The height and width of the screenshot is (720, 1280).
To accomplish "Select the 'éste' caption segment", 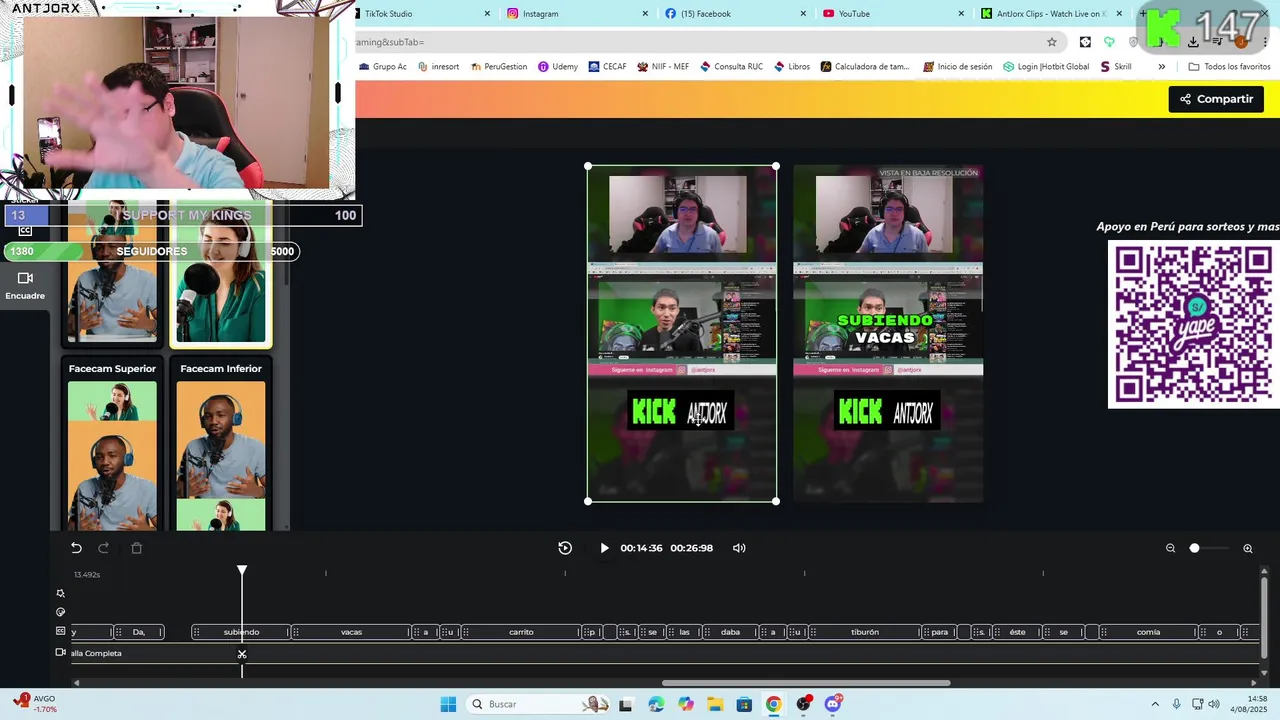I will pos(1017,632).
